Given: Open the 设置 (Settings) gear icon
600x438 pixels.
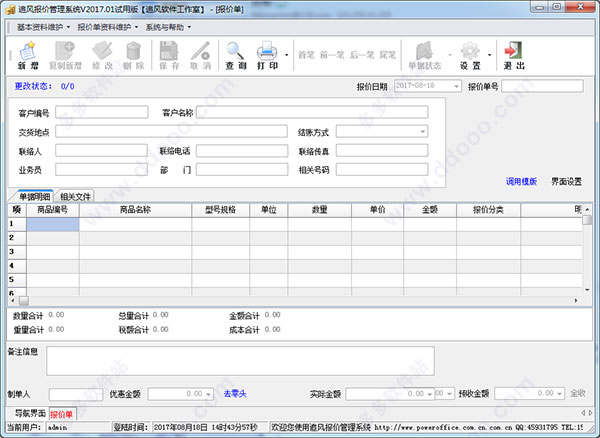Looking at the screenshot, I should coord(470,55).
